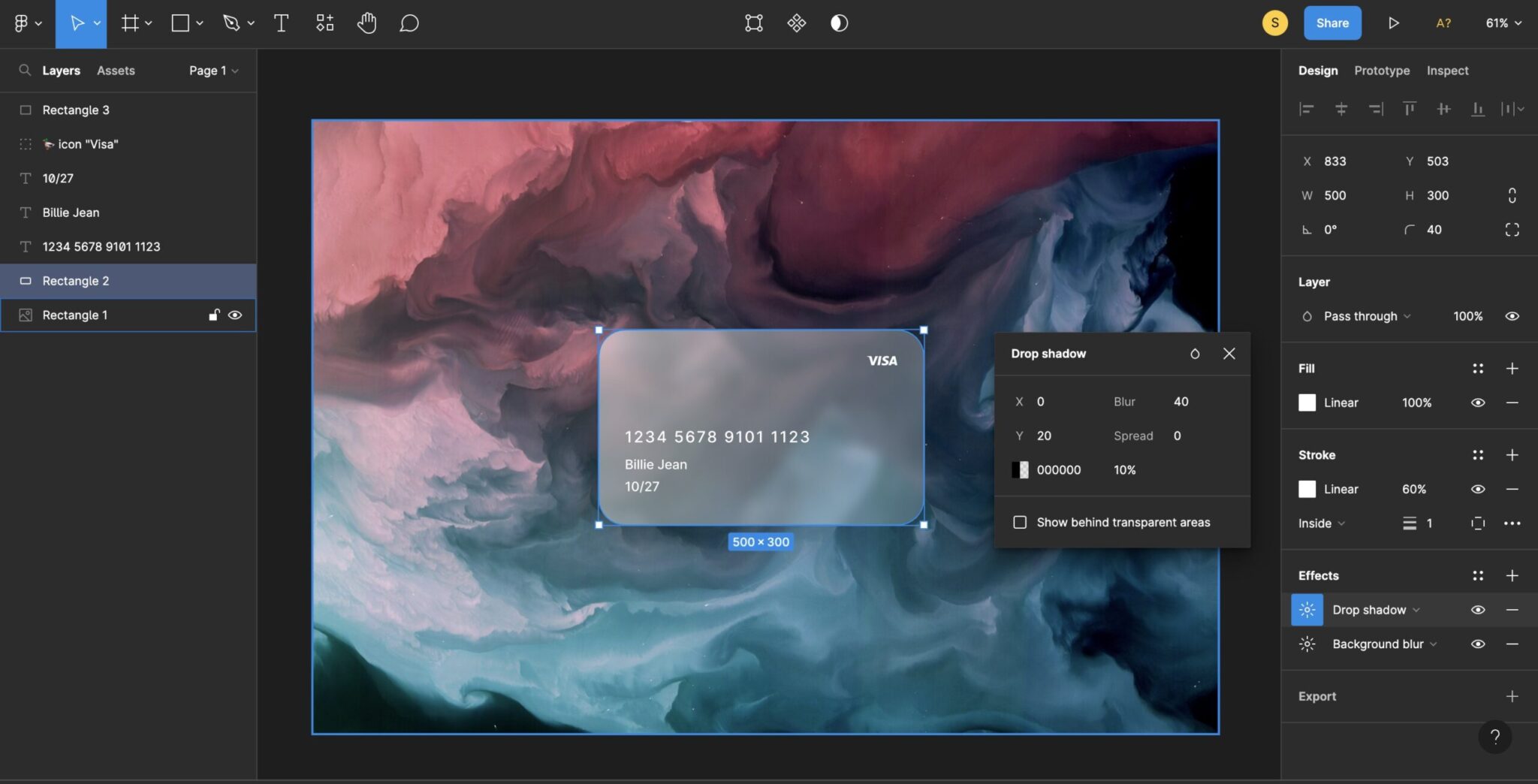This screenshot has height=784, width=1538.
Task: Activate the Hand tool
Action: [x=366, y=23]
